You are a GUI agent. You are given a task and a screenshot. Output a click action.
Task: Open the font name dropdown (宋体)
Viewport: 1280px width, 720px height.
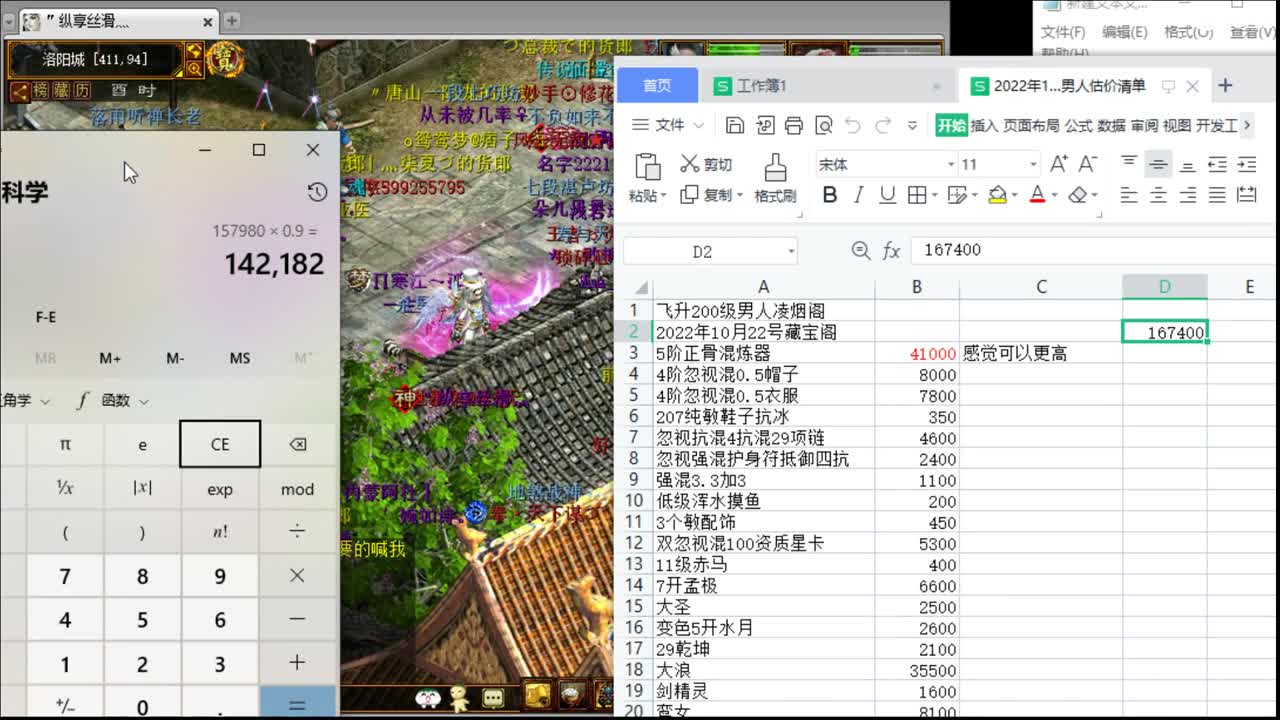point(950,165)
